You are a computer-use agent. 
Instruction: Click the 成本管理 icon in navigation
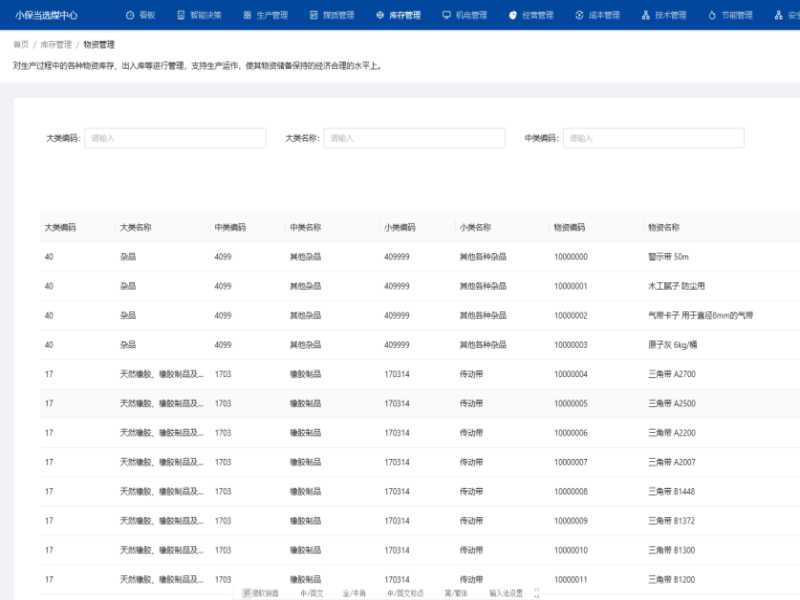point(579,15)
